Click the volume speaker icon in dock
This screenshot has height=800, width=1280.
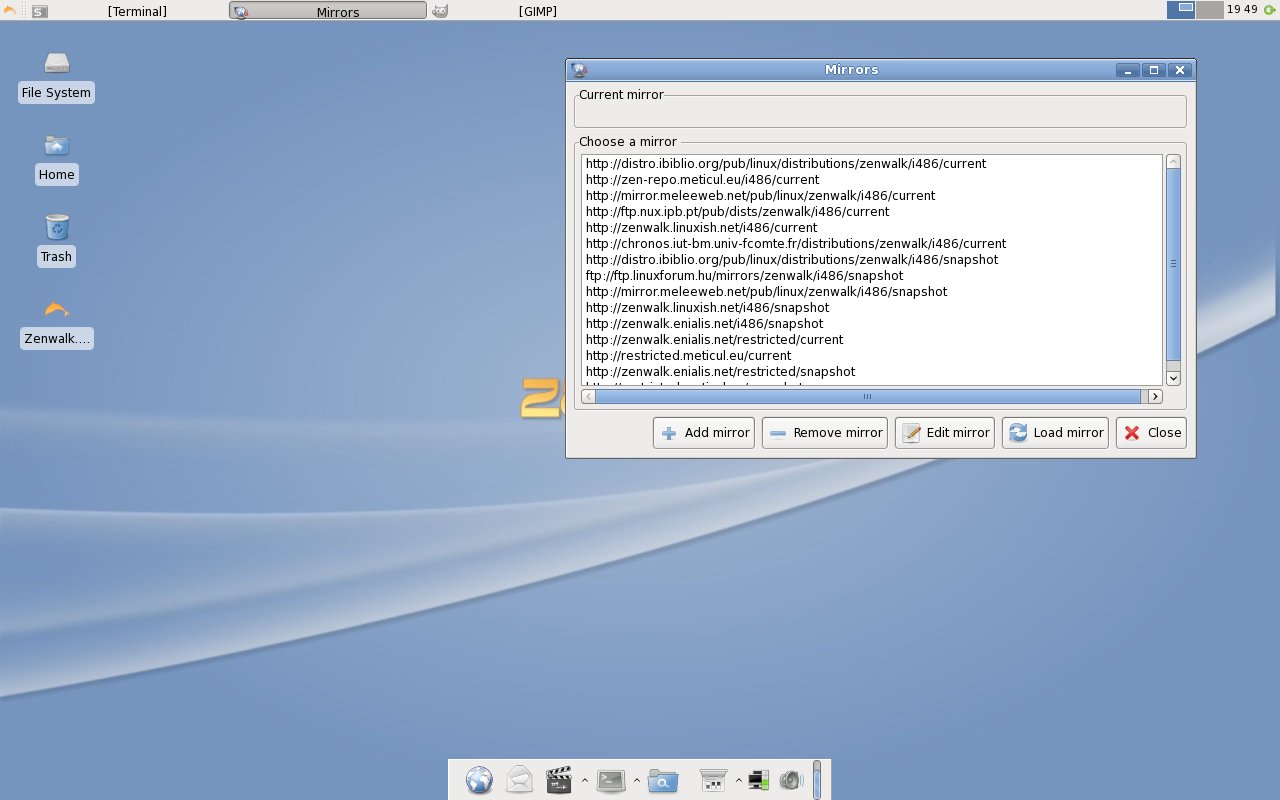point(791,780)
